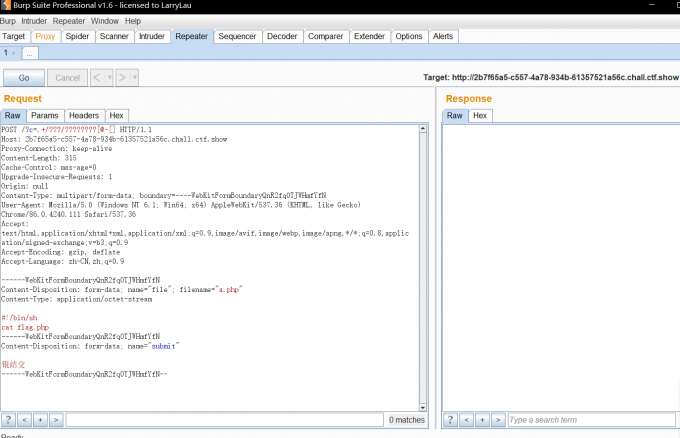Image resolution: width=680 pixels, height=438 pixels.
Task: Click the 'a.php' filename text
Action: pyautogui.click(x=229, y=290)
